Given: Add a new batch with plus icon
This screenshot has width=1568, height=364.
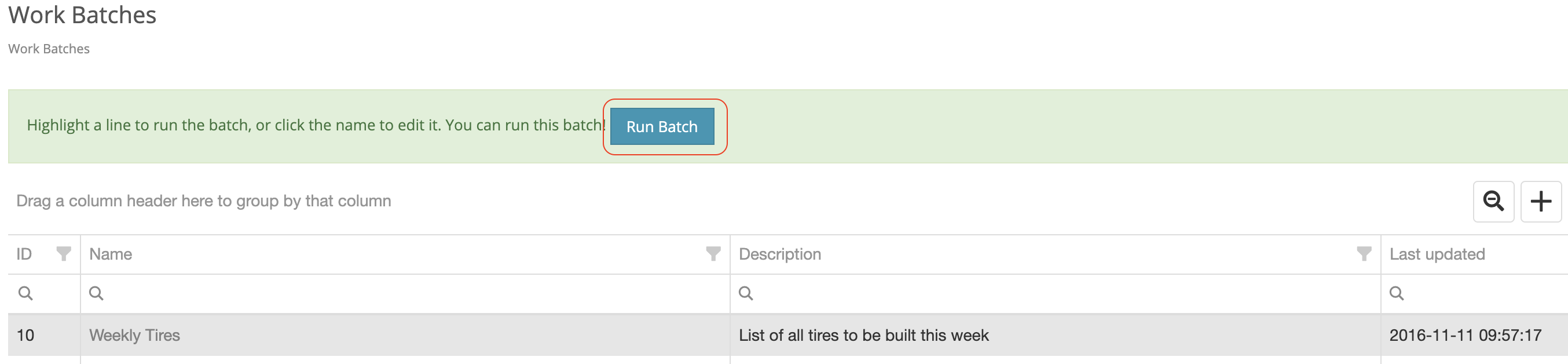Looking at the screenshot, I should (1541, 201).
